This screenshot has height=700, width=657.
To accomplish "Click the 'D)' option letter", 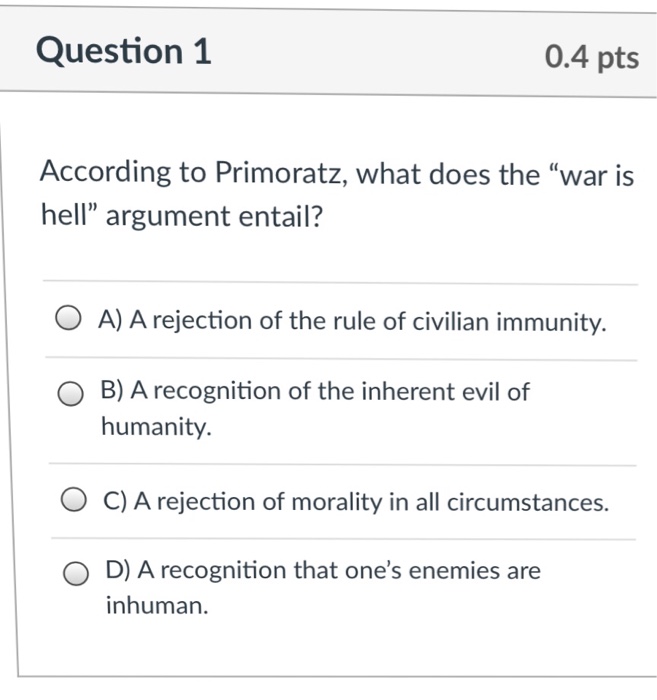I will tap(118, 570).
